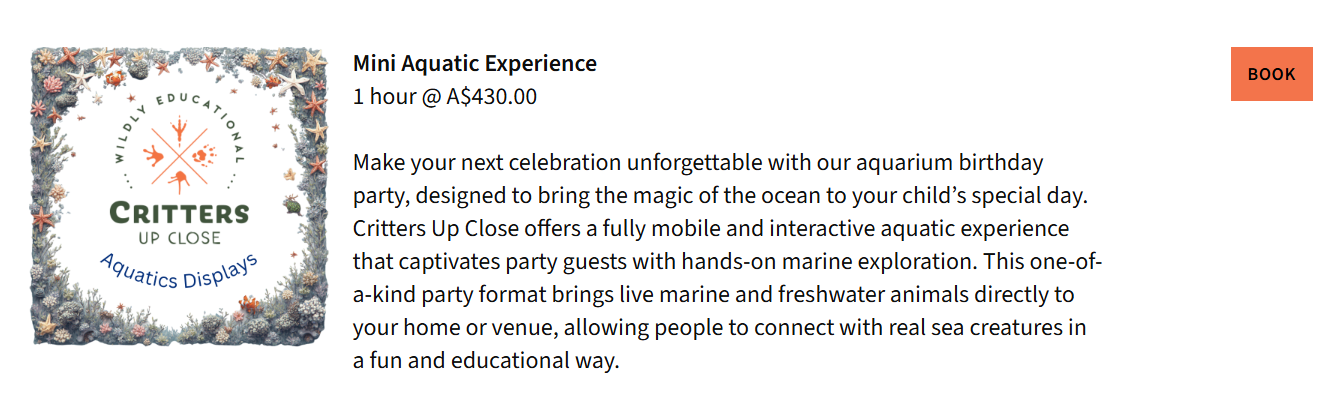Click the bottom footprint icon in the emblem
The image size is (1339, 406).
180,180
